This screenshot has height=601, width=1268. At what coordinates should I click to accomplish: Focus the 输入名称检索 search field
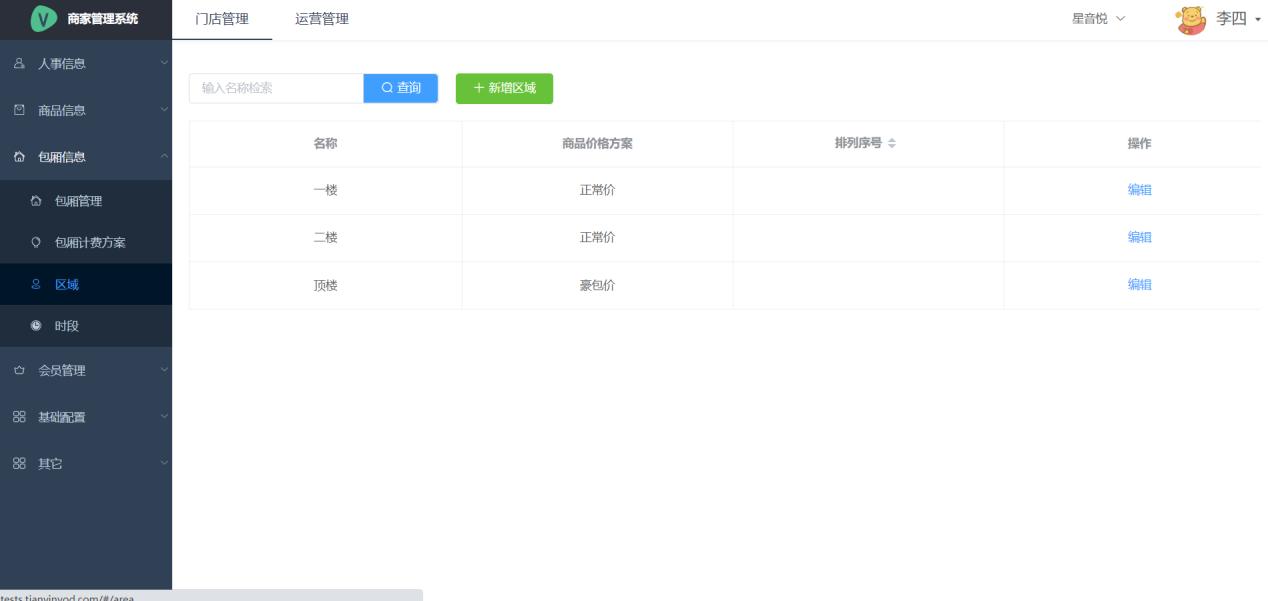(276, 88)
